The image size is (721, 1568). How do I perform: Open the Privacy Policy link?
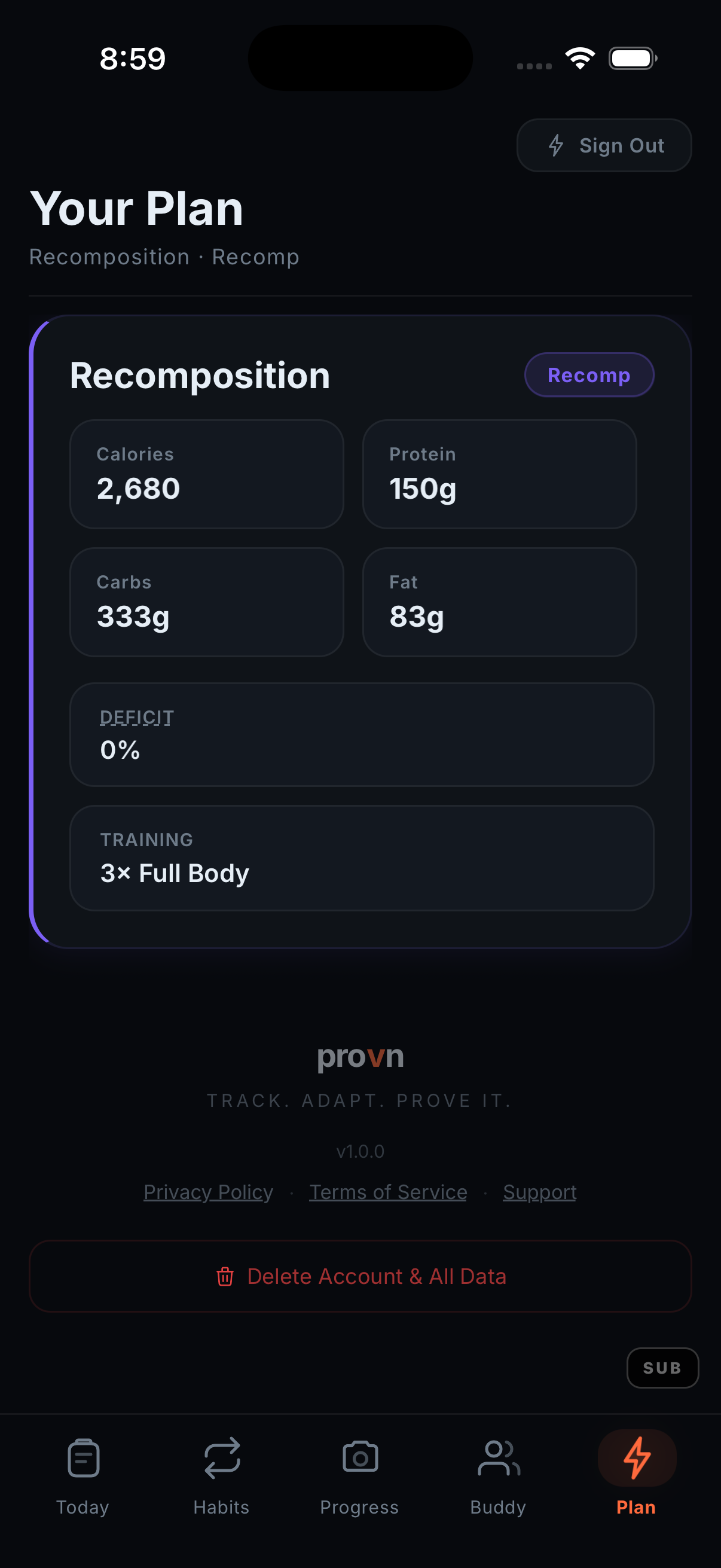(208, 1192)
